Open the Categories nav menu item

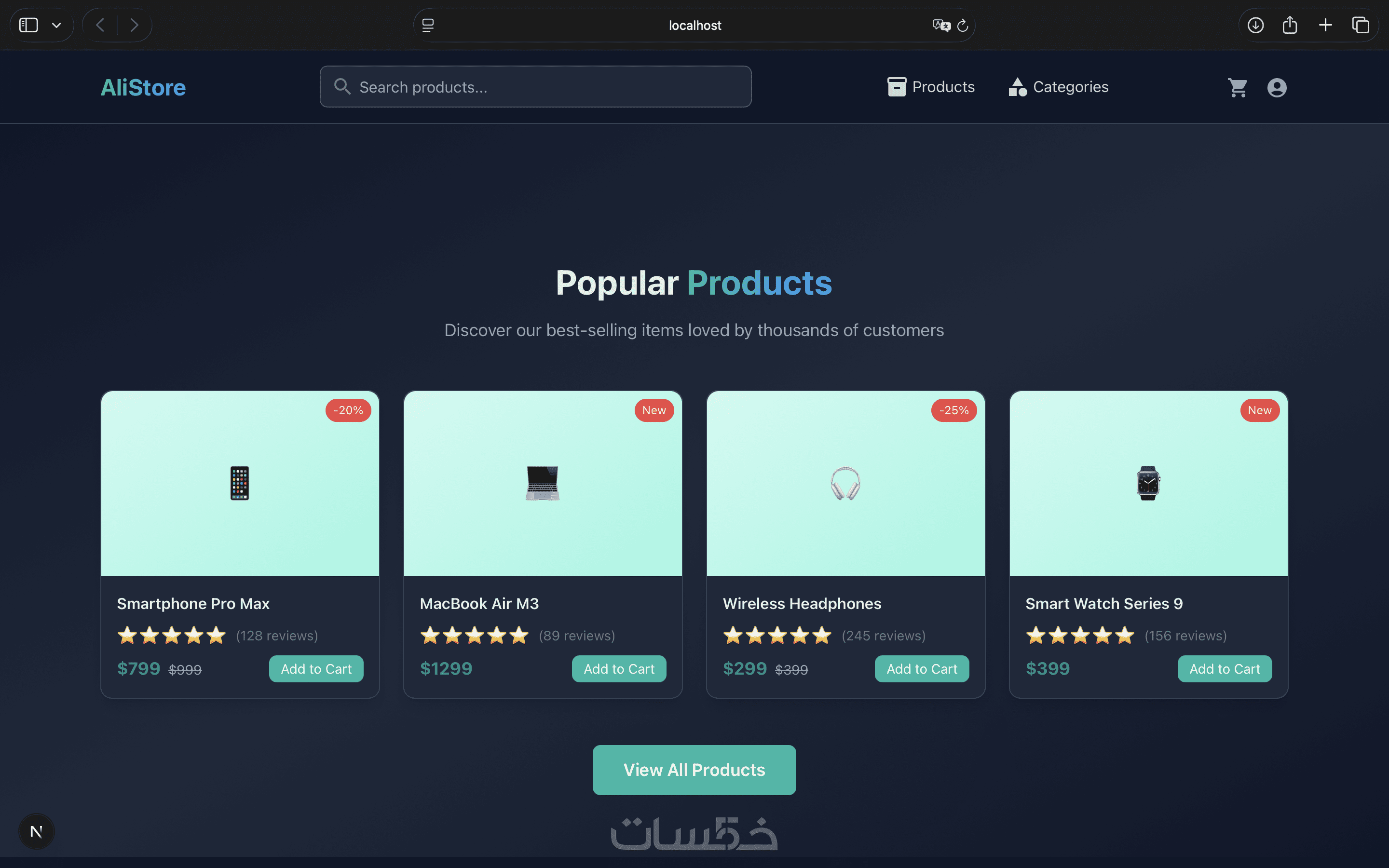pyautogui.click(x=1059, y=87)
